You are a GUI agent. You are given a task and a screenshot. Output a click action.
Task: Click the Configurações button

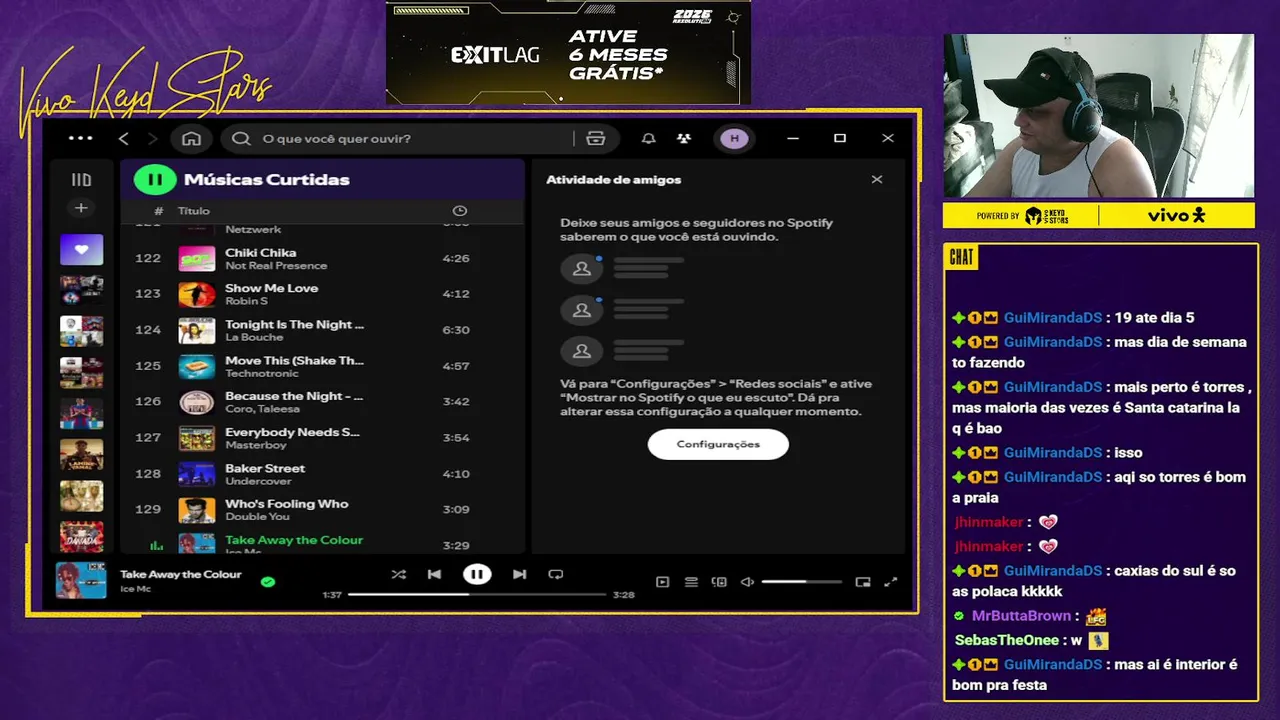pyautogui.click(x=718, y=444)
